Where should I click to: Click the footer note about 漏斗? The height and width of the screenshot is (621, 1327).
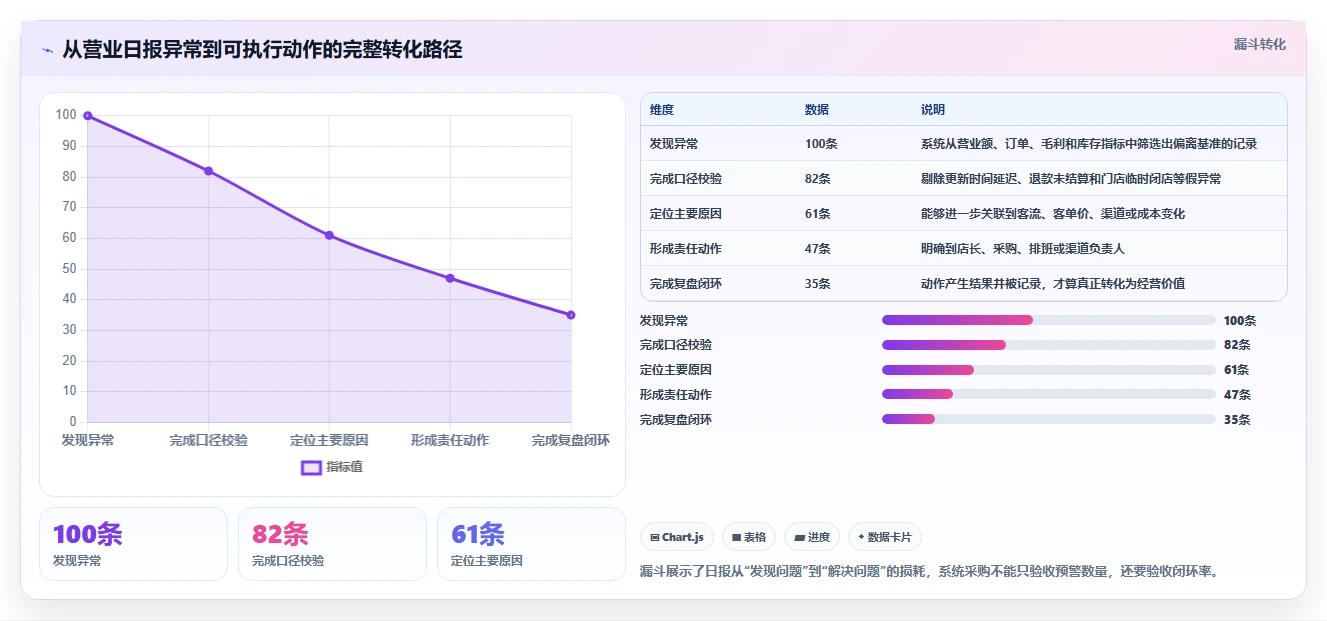(x=929, y=572)
